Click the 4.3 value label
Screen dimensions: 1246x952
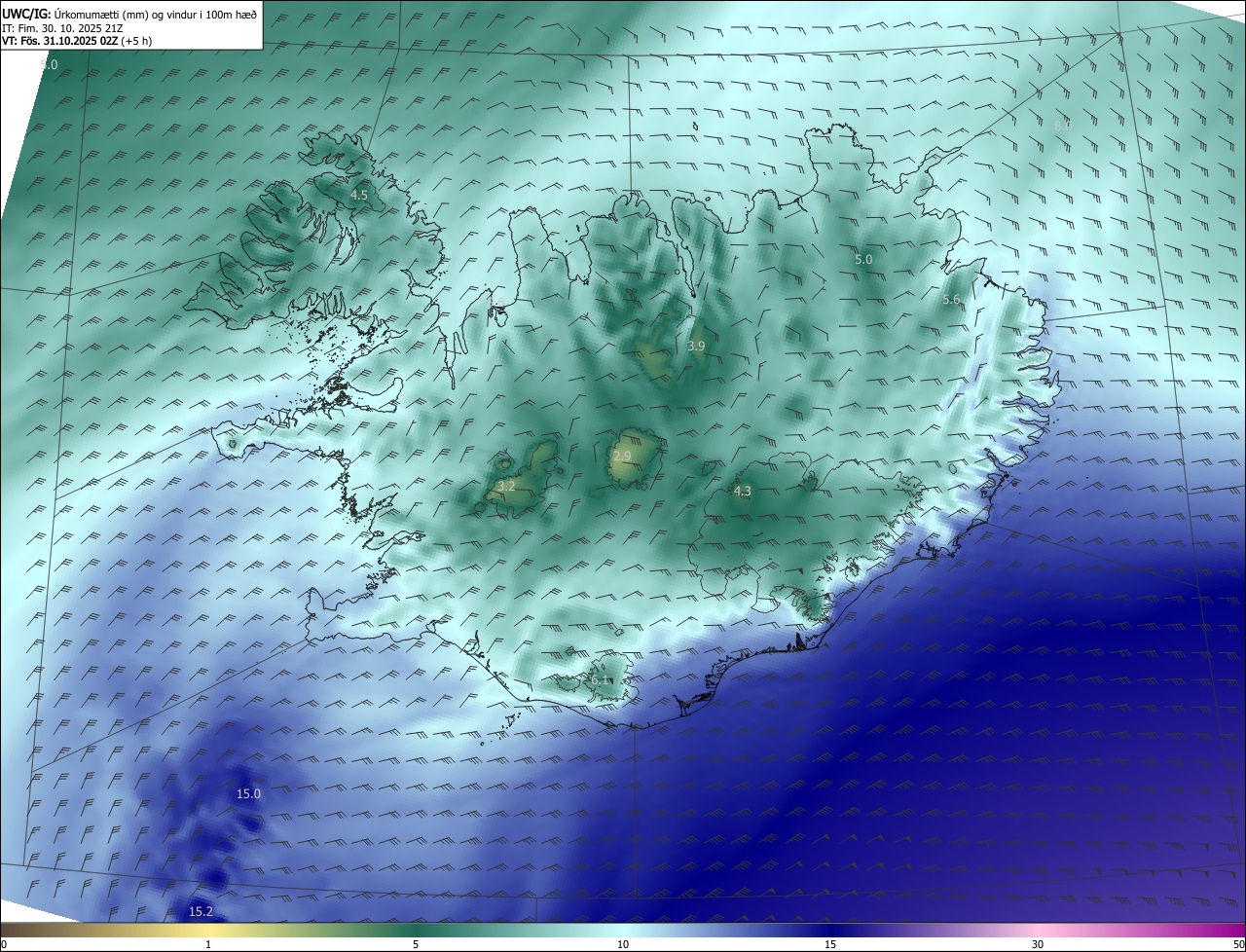point(742,492)
